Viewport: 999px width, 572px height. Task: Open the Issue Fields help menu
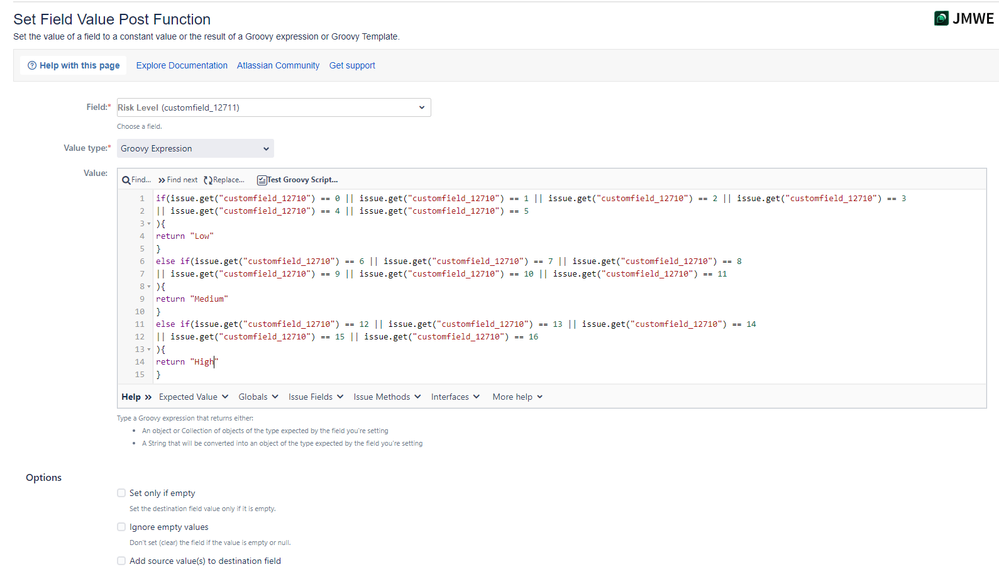(316, 397)
